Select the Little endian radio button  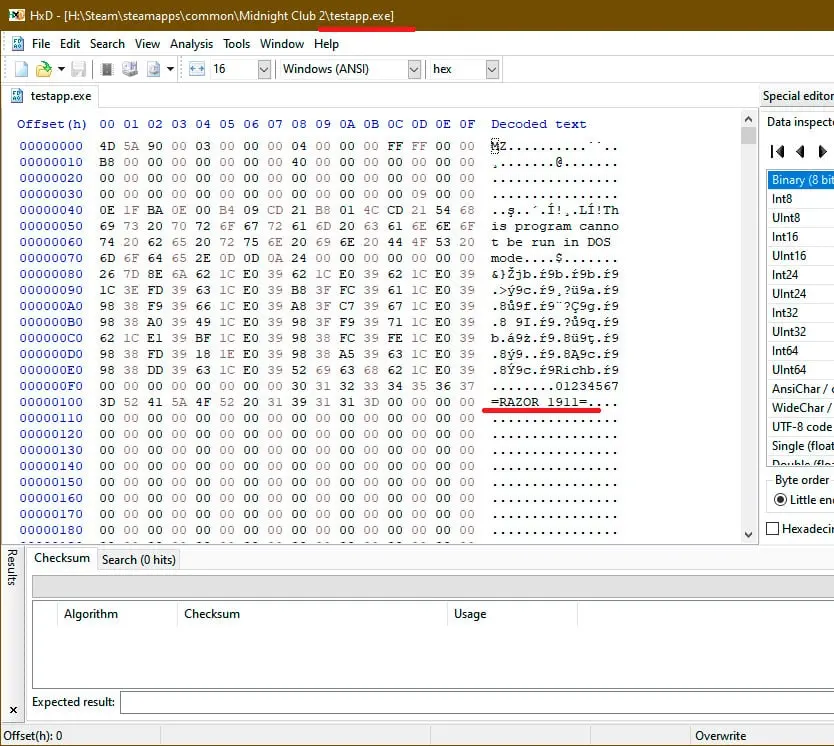[780, 500]
